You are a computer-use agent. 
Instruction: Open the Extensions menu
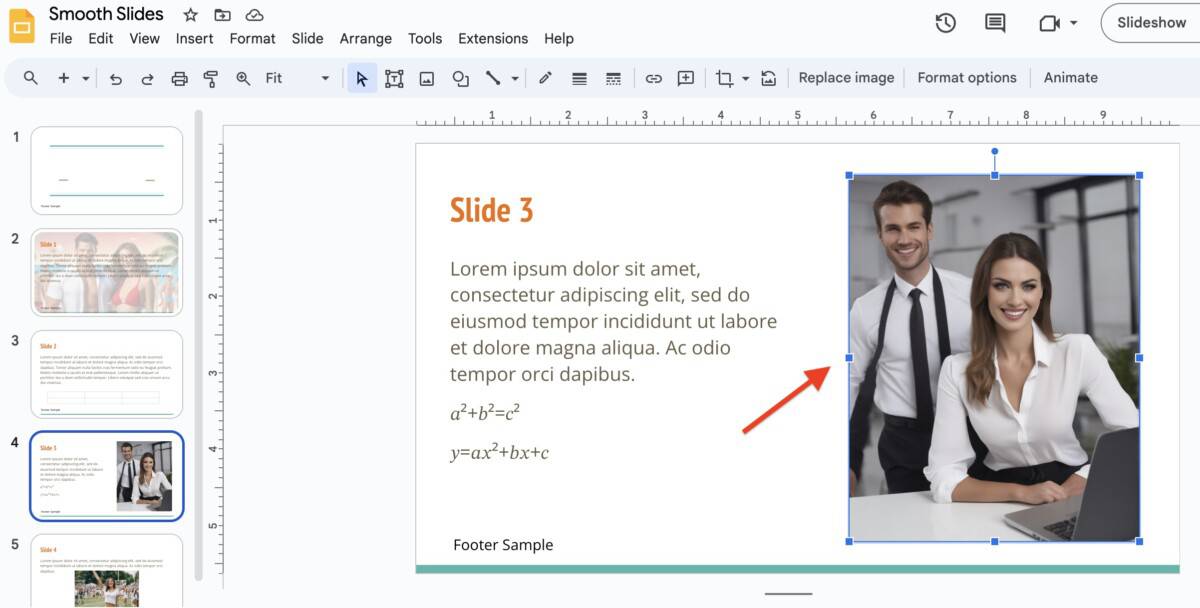click(x=492, y=38)
